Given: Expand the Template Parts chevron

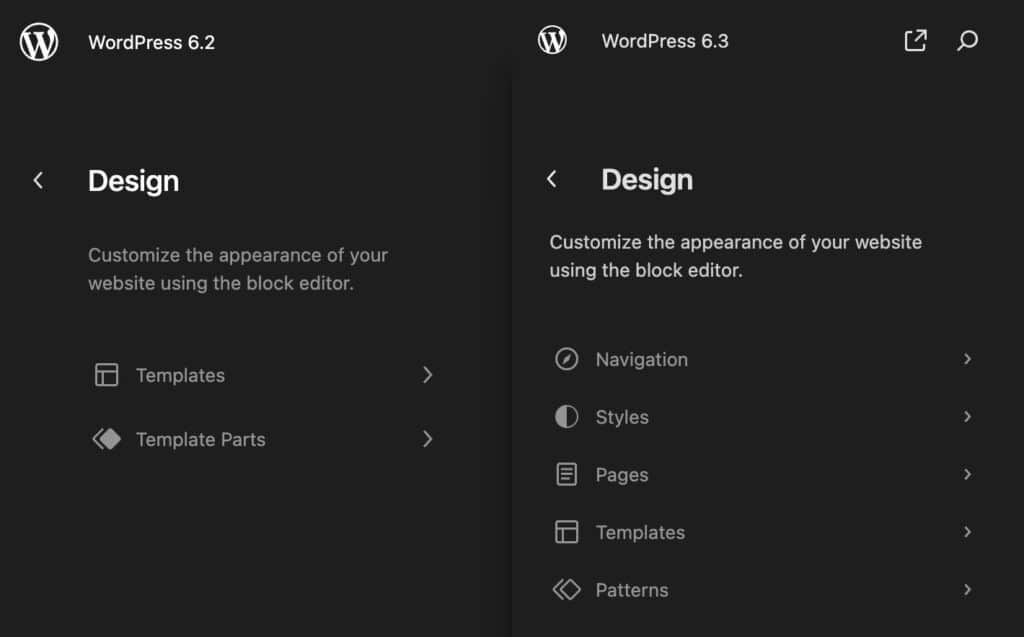Looking at the screenshot, I should pos(428,439).
